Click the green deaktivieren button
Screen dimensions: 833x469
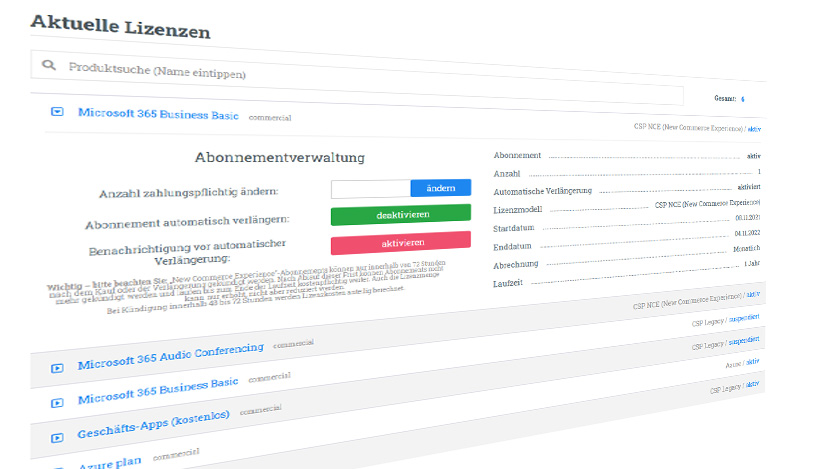(x=401, y=215)
